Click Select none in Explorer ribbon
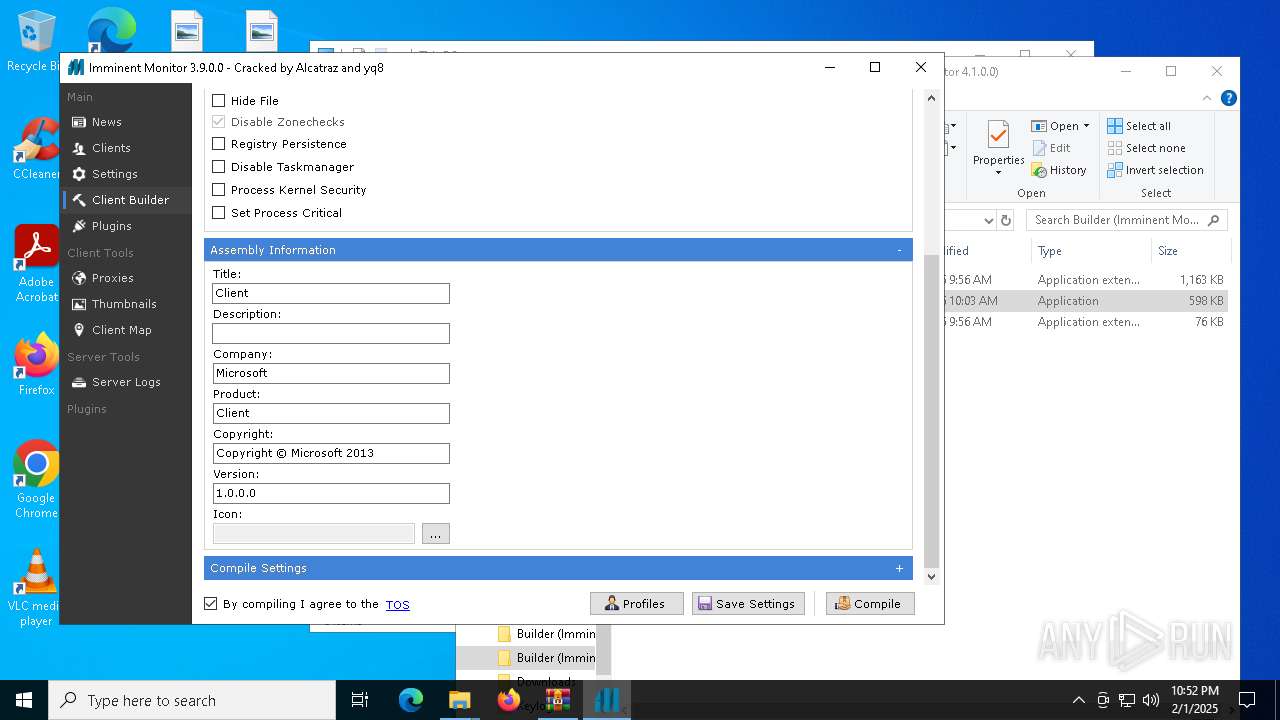The height and width of the screenshot is (720, 1280). (1146, 148)
